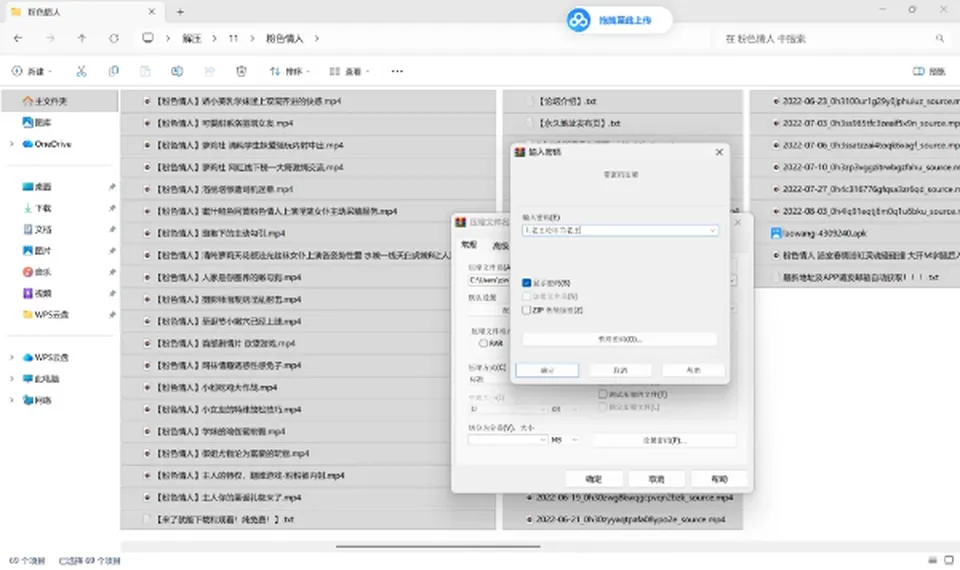The width and height of the screenshot is (960, 570).
Task: Click the cut scissors icon in toolbar
Action: 81,71
